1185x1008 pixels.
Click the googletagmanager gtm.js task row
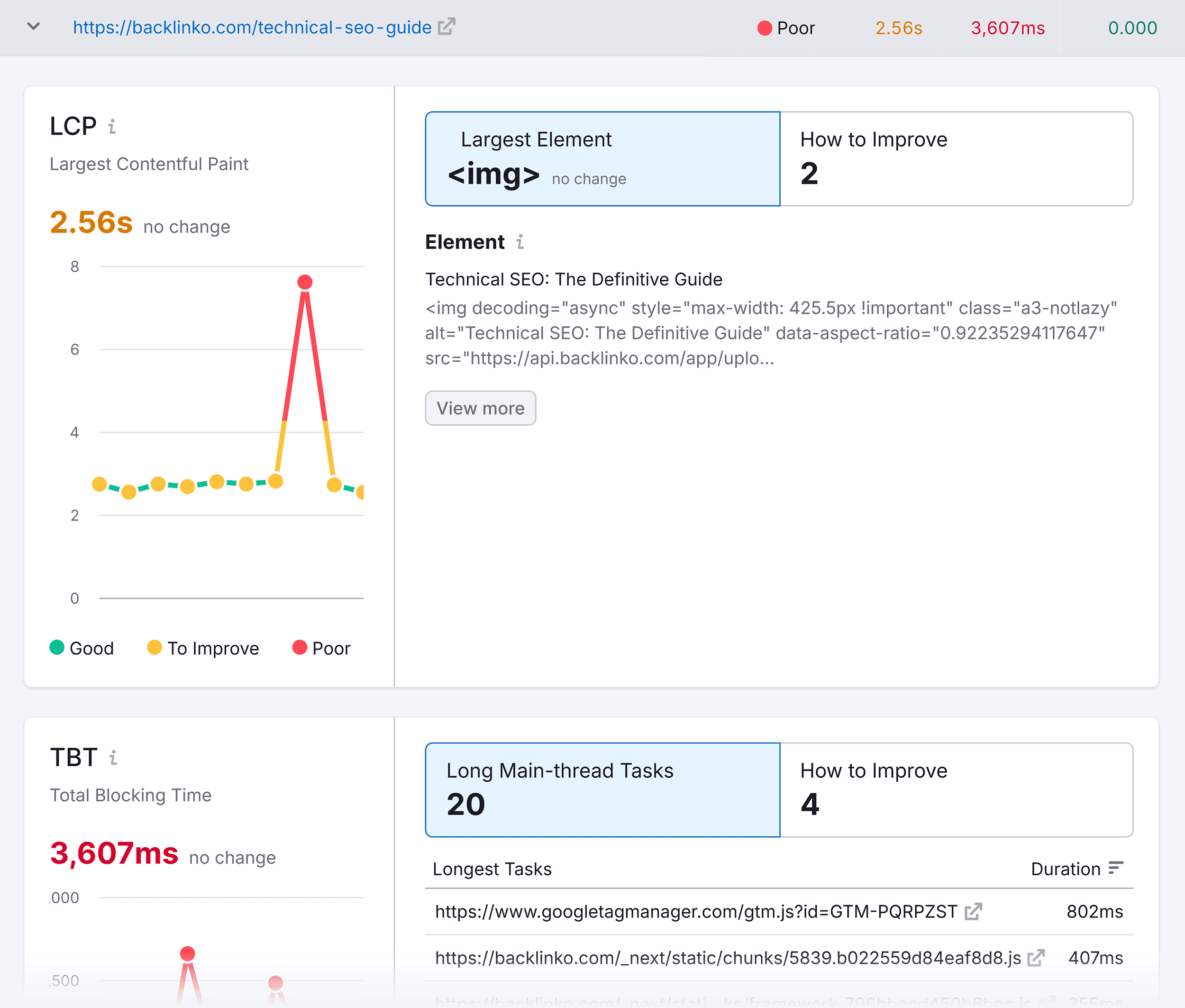[x=779, y=911]
